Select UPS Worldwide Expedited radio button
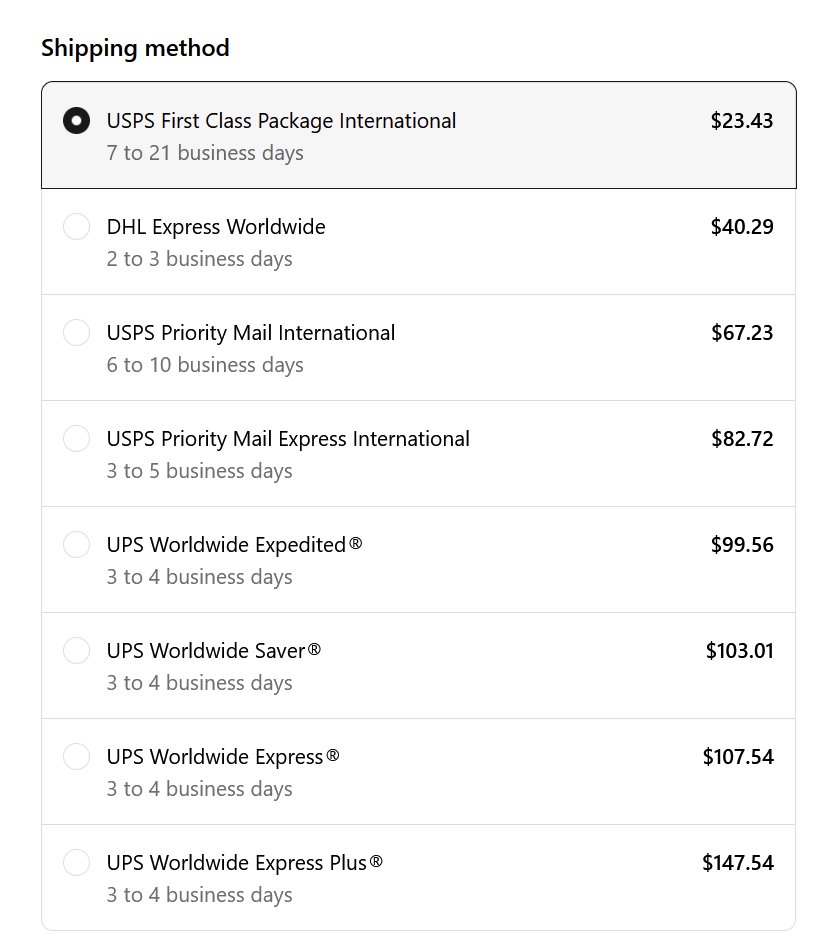 pyautogui.click(x=77, y=544)
